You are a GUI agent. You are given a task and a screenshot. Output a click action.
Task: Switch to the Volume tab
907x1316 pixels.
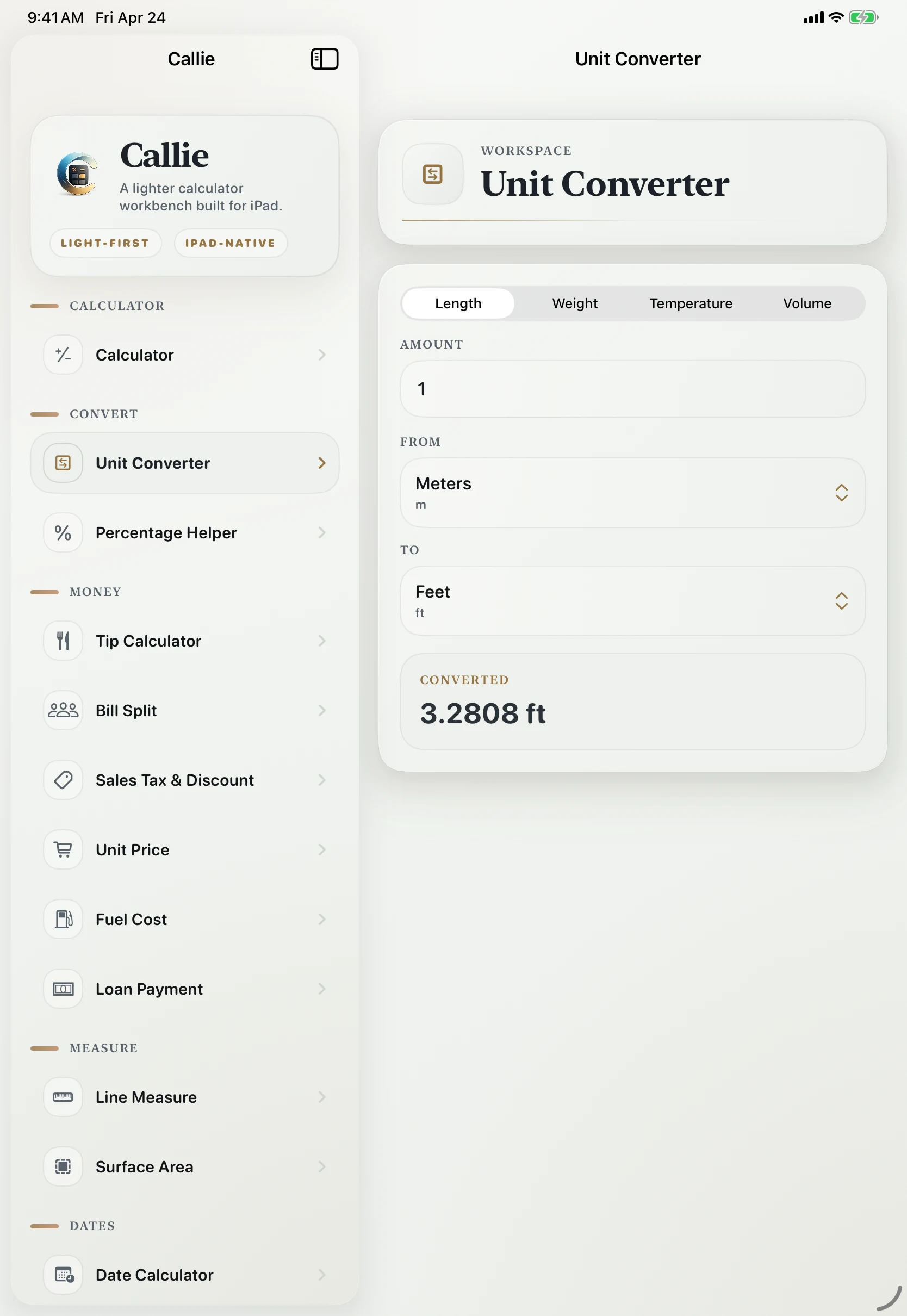pos(807,303)
